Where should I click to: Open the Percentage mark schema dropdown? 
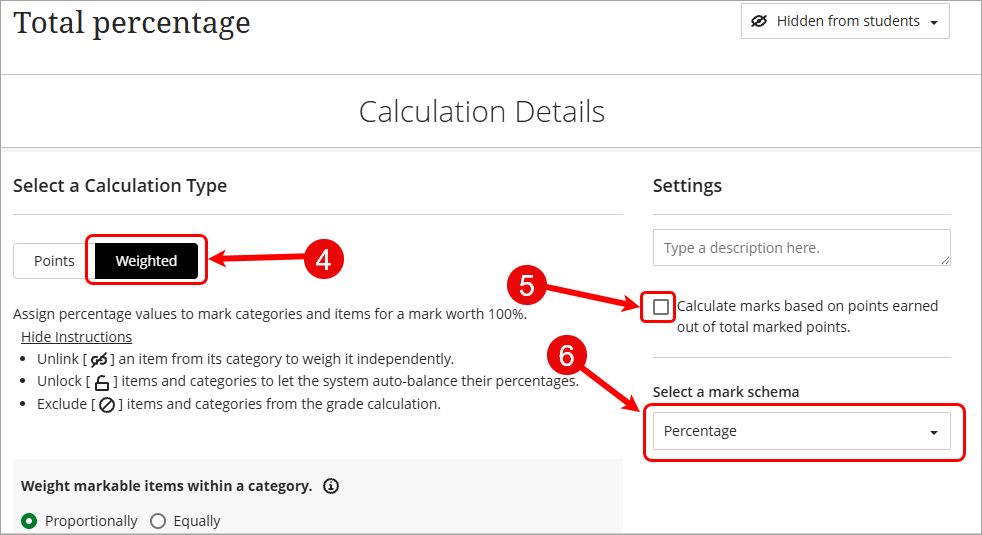(802, 431)
